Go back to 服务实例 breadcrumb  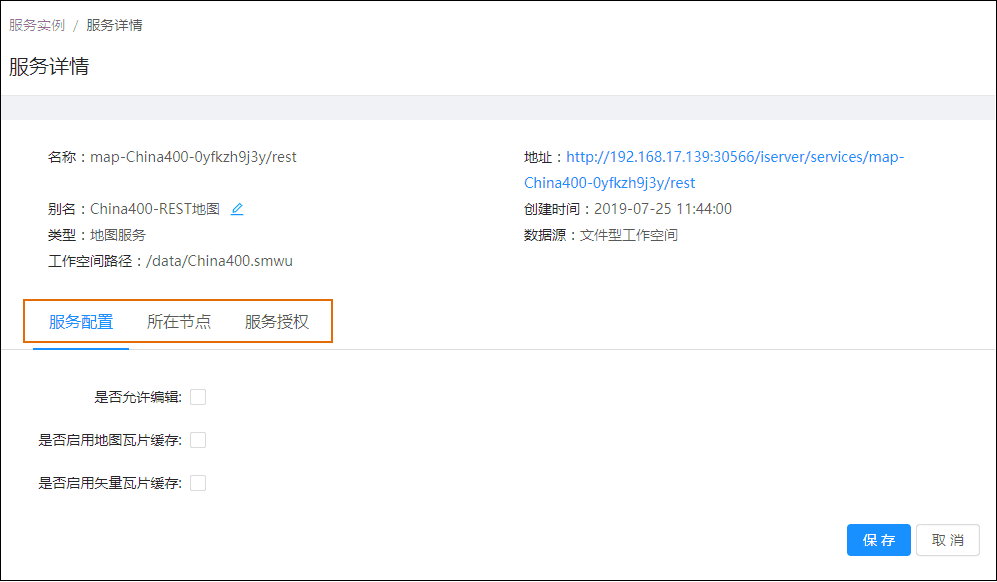(x=37, y=25)
